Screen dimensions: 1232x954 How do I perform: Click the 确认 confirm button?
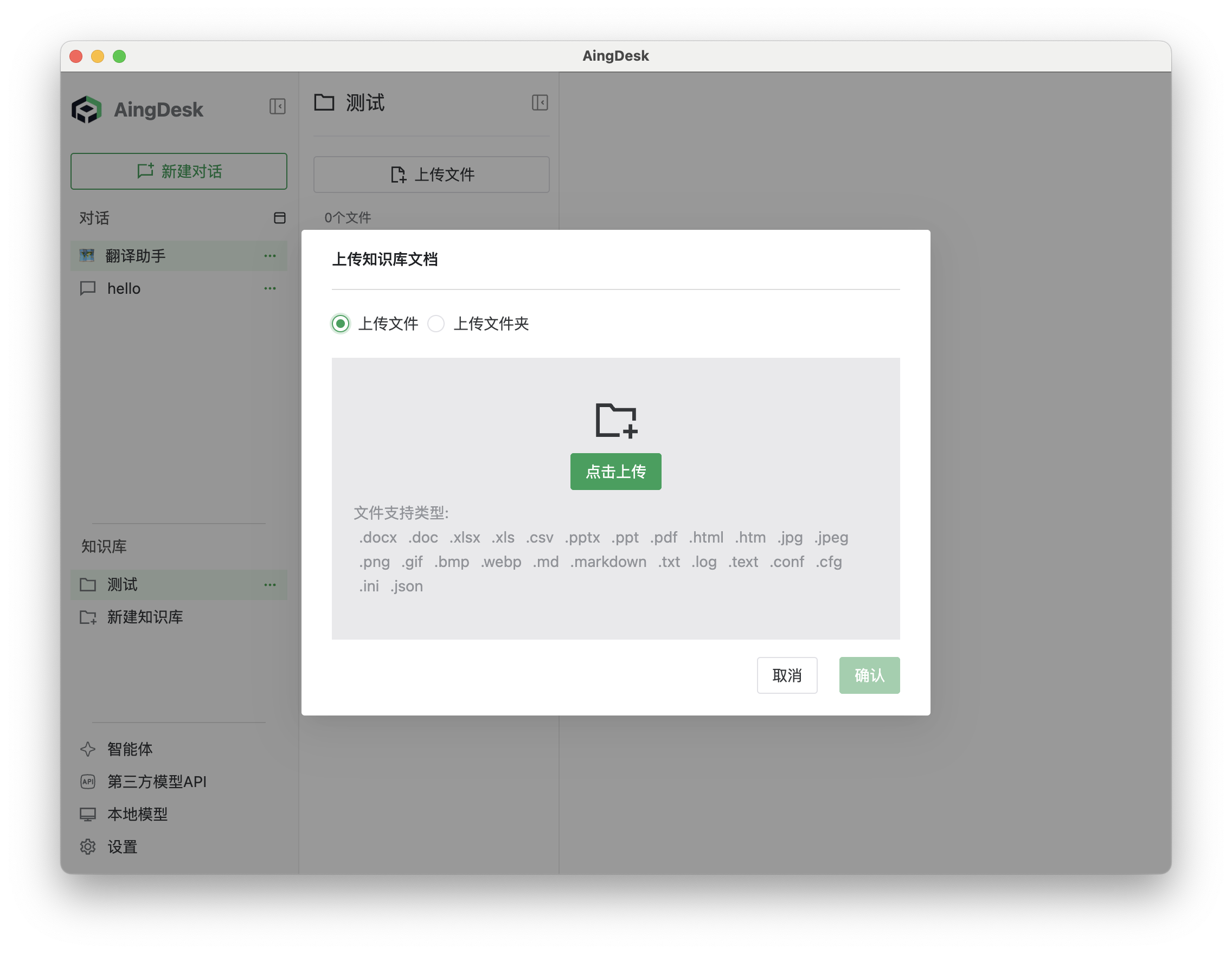click(x=869, y=675)
